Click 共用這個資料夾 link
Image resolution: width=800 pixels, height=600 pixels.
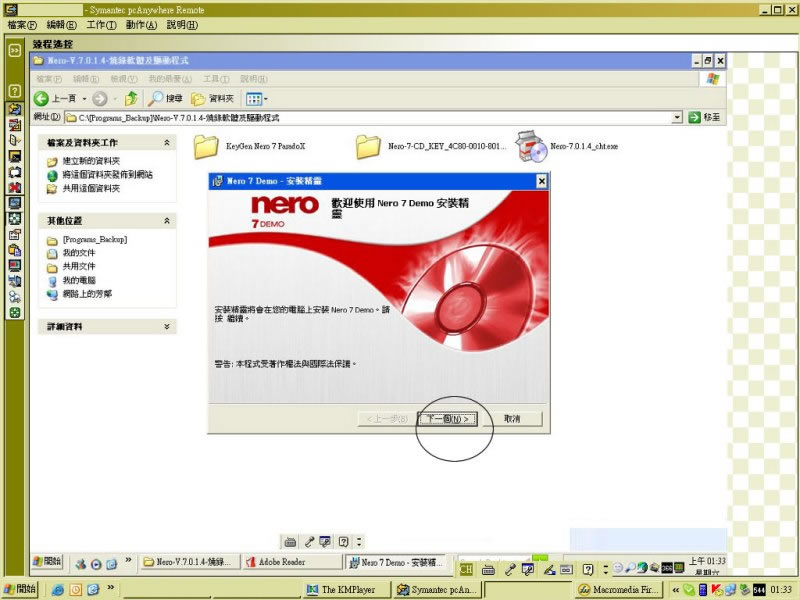point(91,188)
